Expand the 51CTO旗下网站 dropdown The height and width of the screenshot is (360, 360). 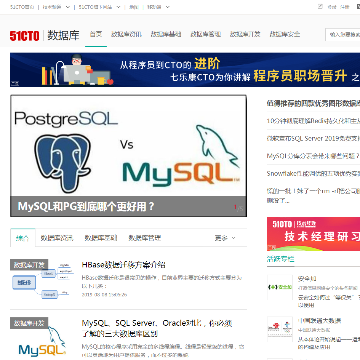(x=99, y=7)
